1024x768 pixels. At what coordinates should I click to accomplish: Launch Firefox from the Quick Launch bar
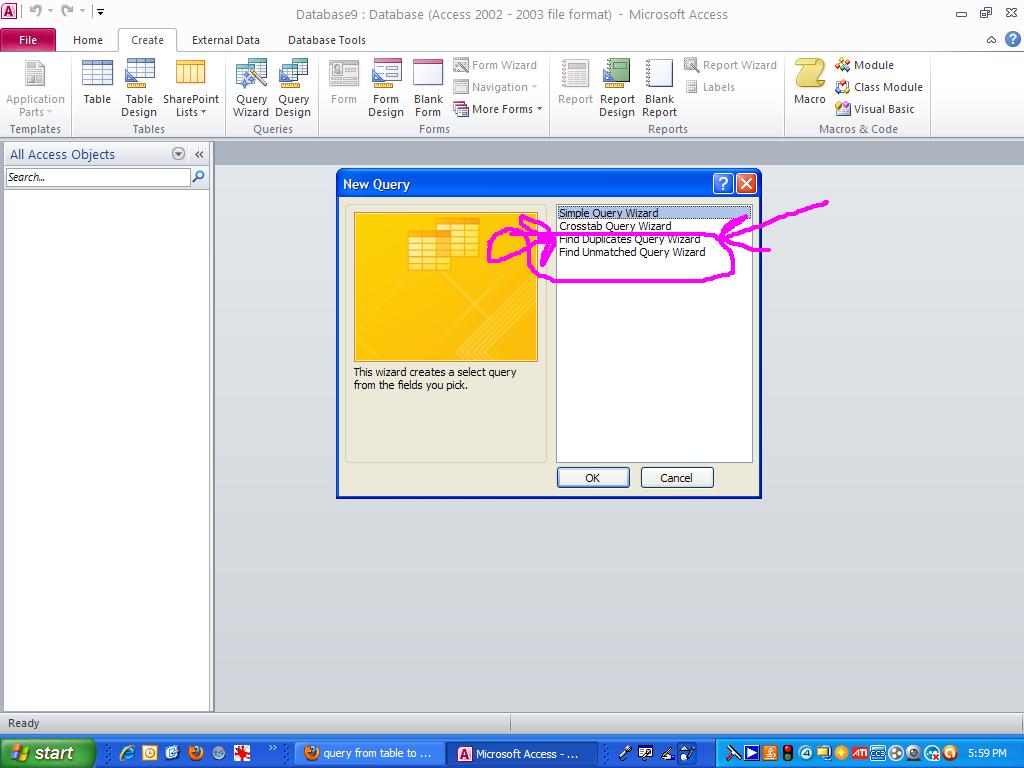tap(196, 753)
